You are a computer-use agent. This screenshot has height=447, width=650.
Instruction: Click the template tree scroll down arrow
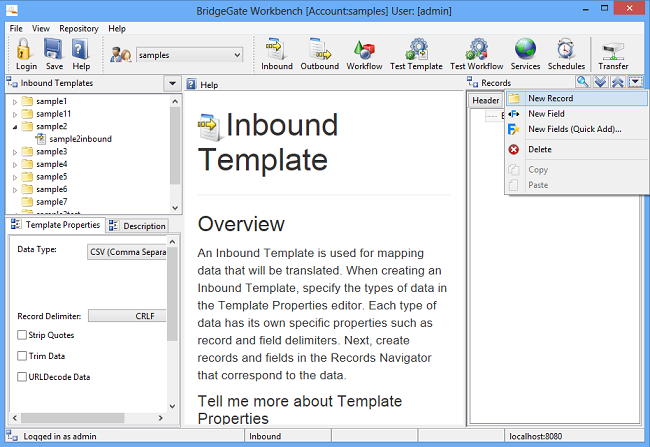click(175, 208)
